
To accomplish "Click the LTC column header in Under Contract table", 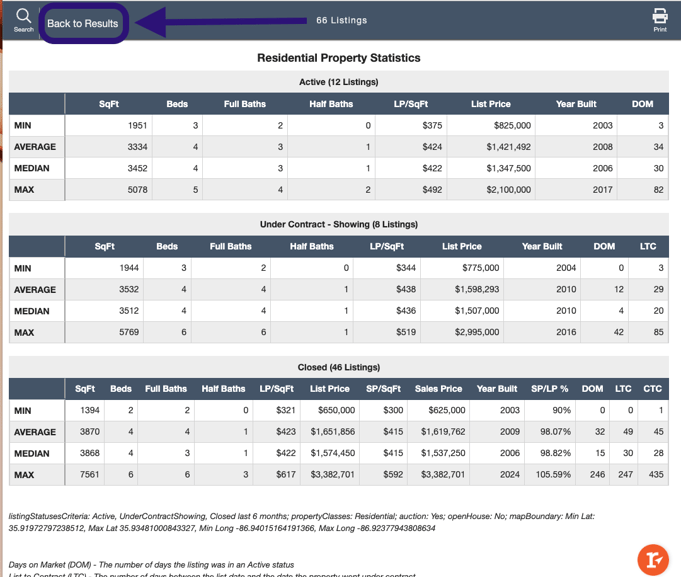I will coord(648,247).
